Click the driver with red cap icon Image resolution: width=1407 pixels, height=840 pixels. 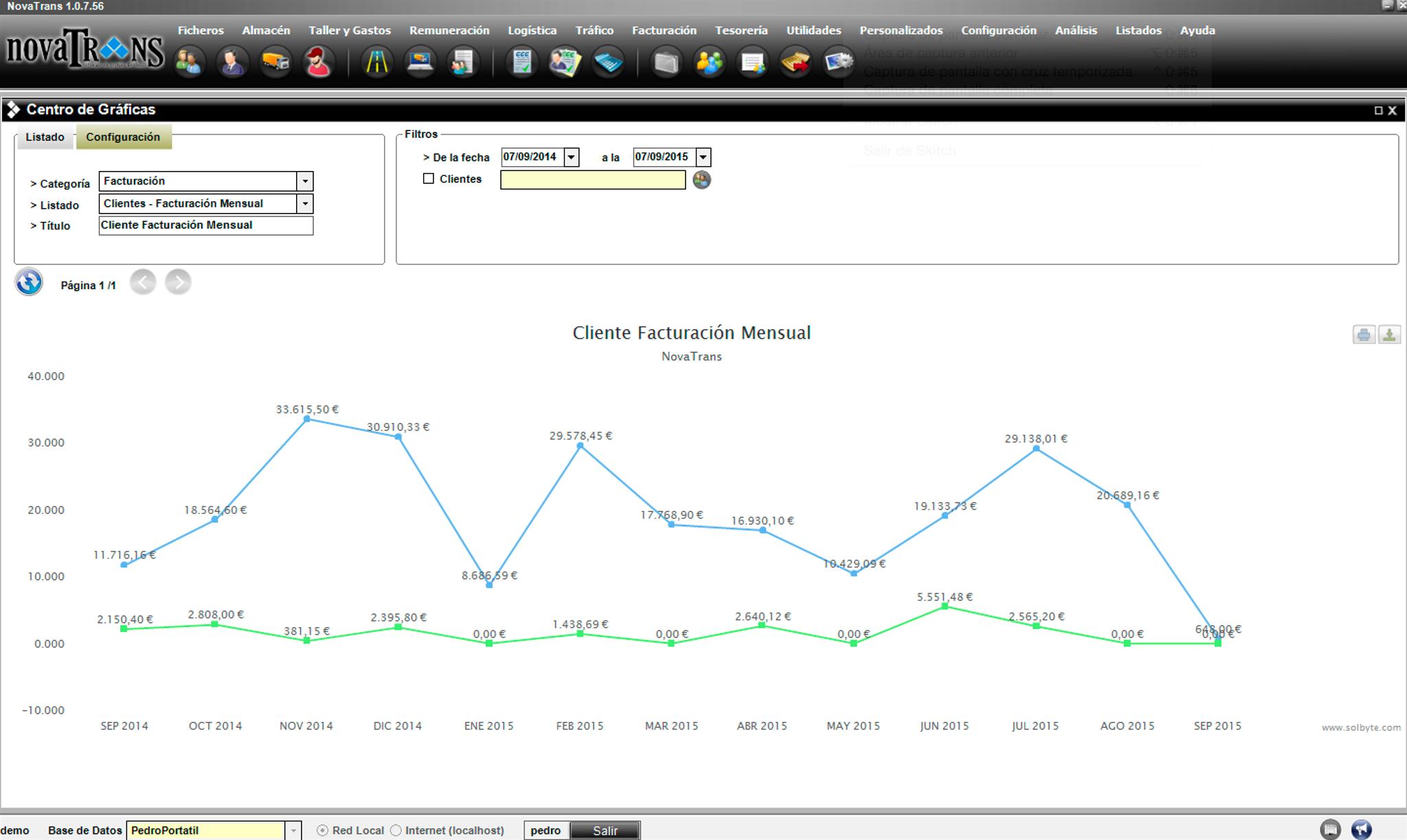[x=318, y=63]
